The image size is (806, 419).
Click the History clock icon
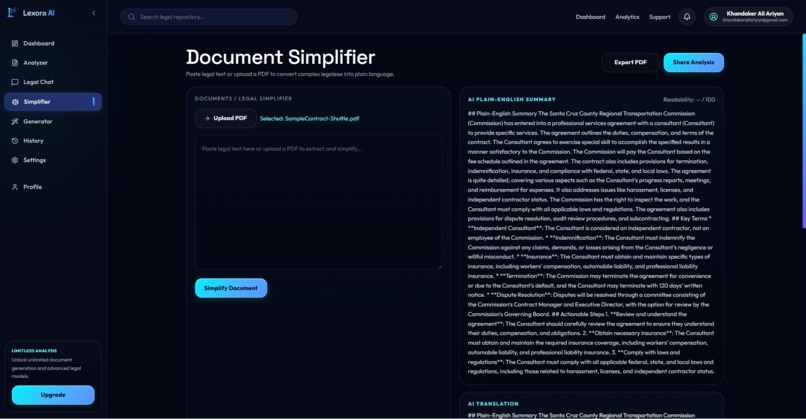tap(15, 141)
